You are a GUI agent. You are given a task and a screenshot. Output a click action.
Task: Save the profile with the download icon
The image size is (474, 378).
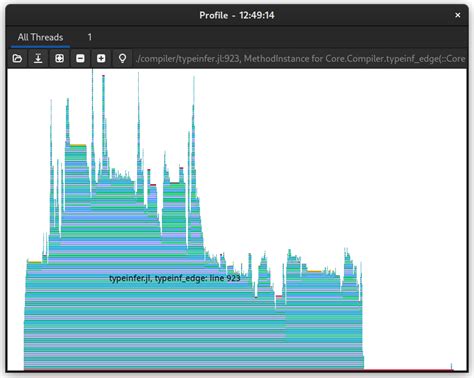tap(38, 59)
